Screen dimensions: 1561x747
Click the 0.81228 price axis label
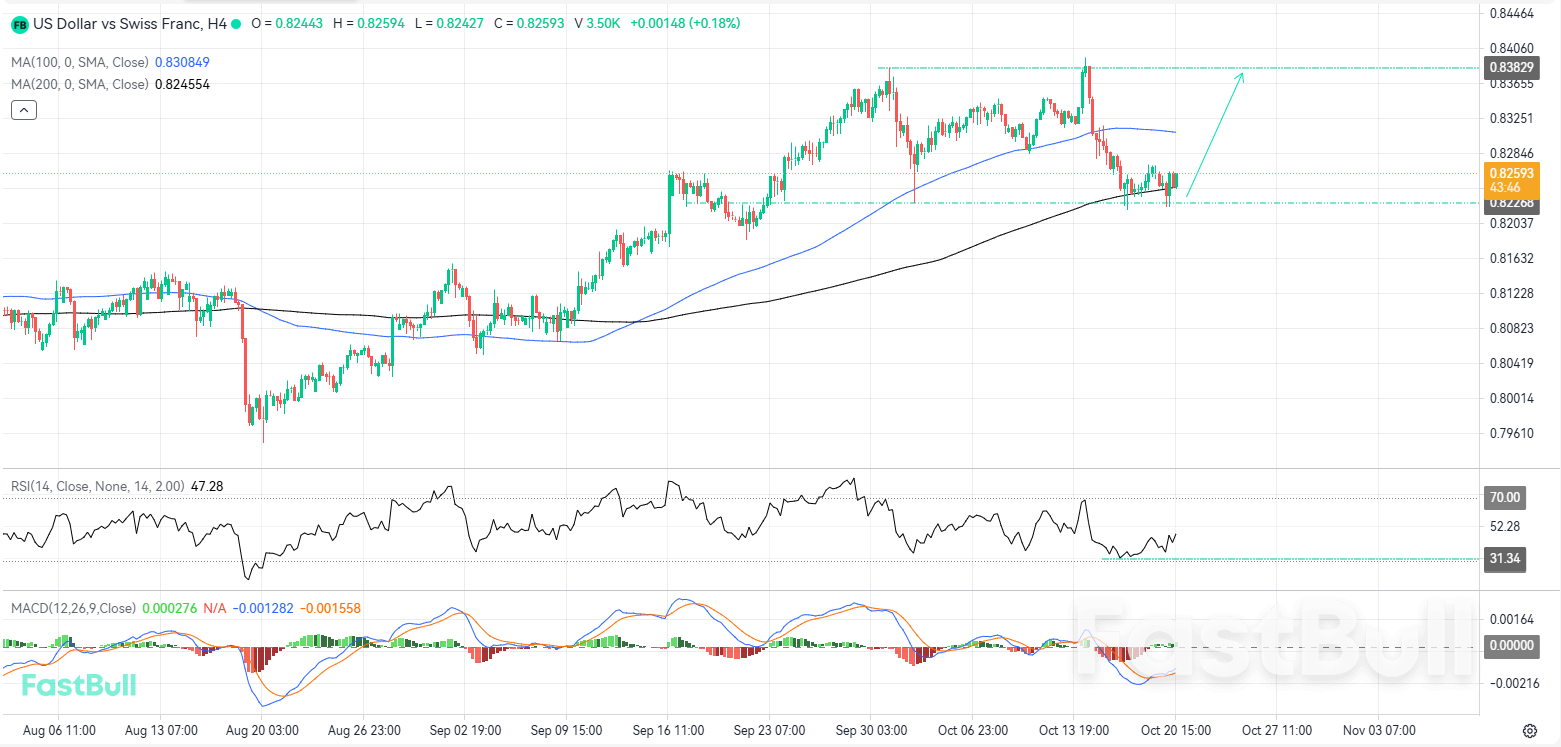(x=1512, y=292)
